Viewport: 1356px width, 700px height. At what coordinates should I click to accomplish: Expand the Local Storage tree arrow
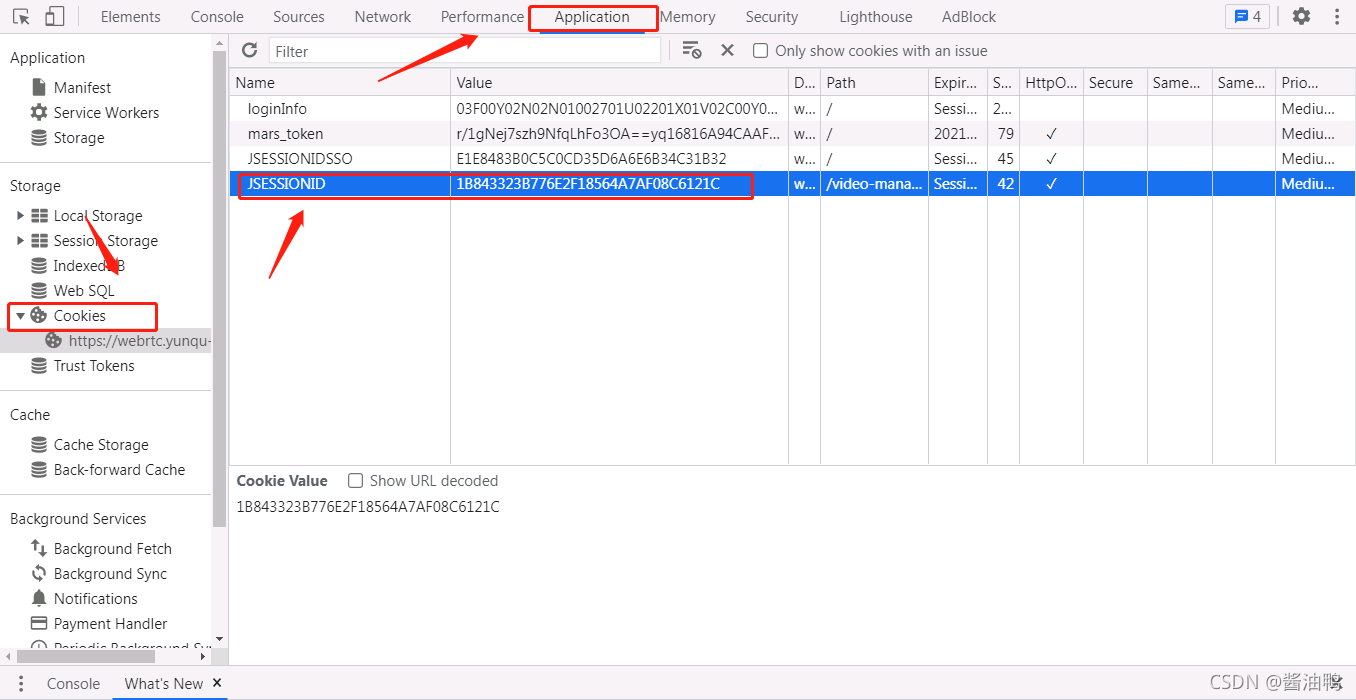pos(20,216)
